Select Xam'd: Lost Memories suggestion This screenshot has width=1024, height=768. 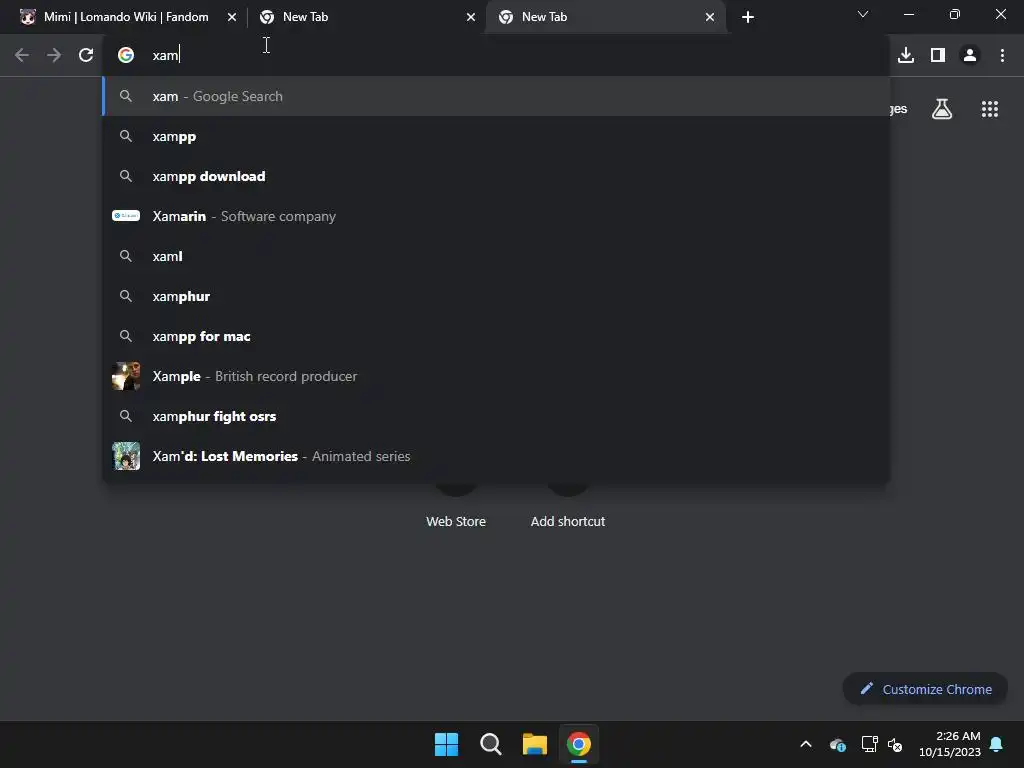click(x=496, y=456)
